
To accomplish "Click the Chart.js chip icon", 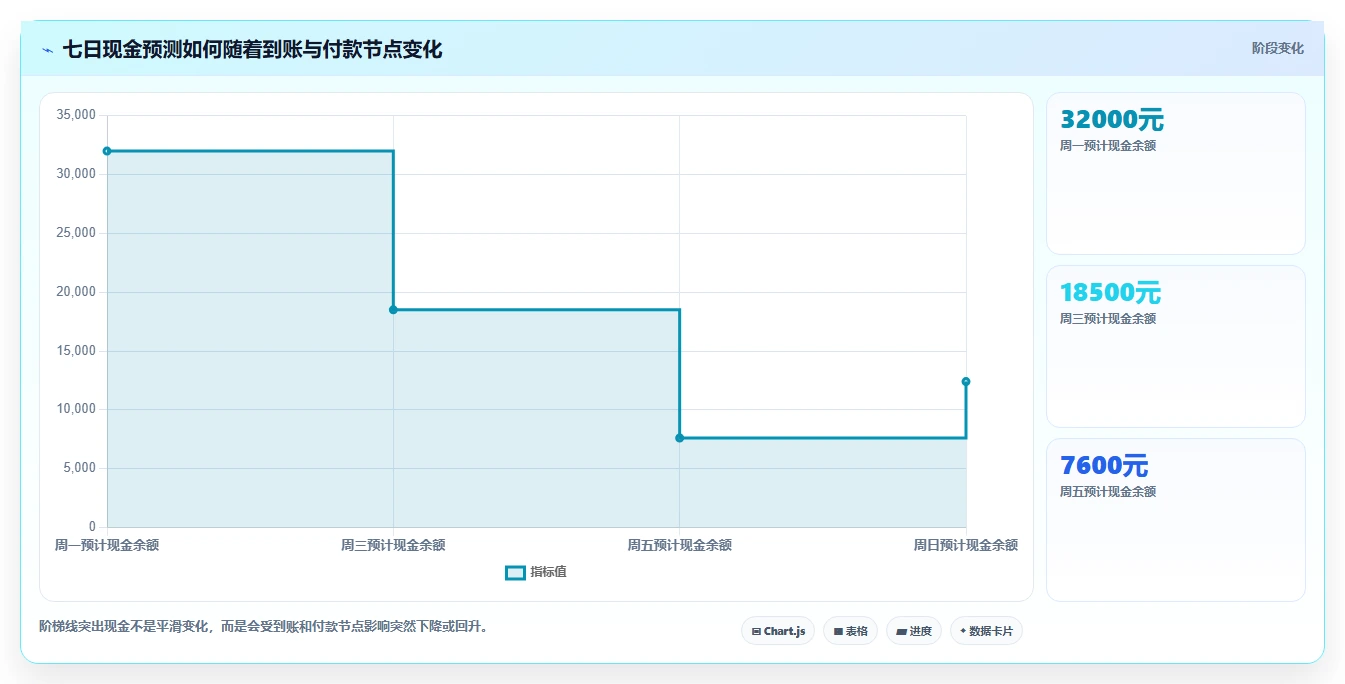I will point(756,632).
